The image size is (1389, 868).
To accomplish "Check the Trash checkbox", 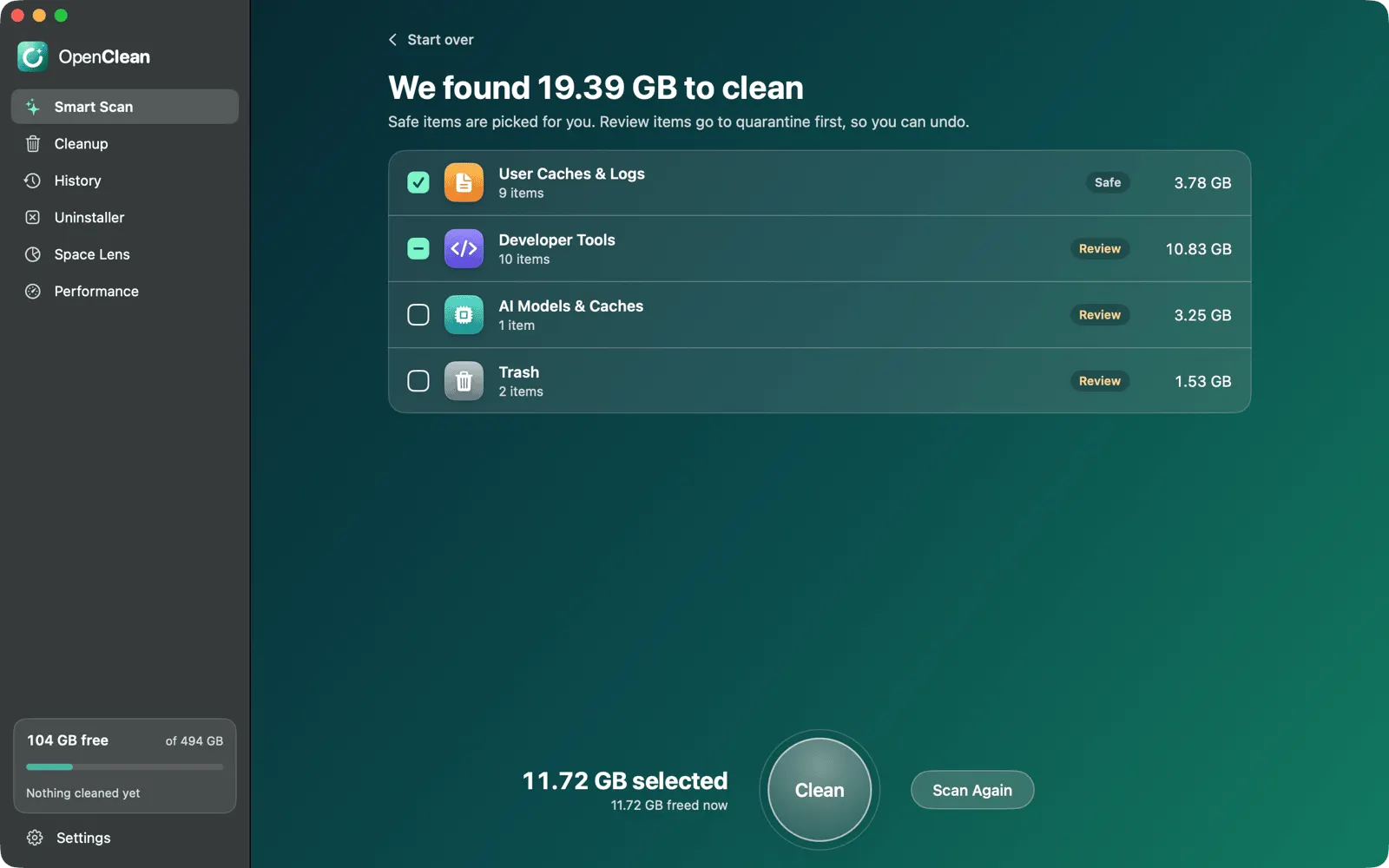I will coord(418,380).
